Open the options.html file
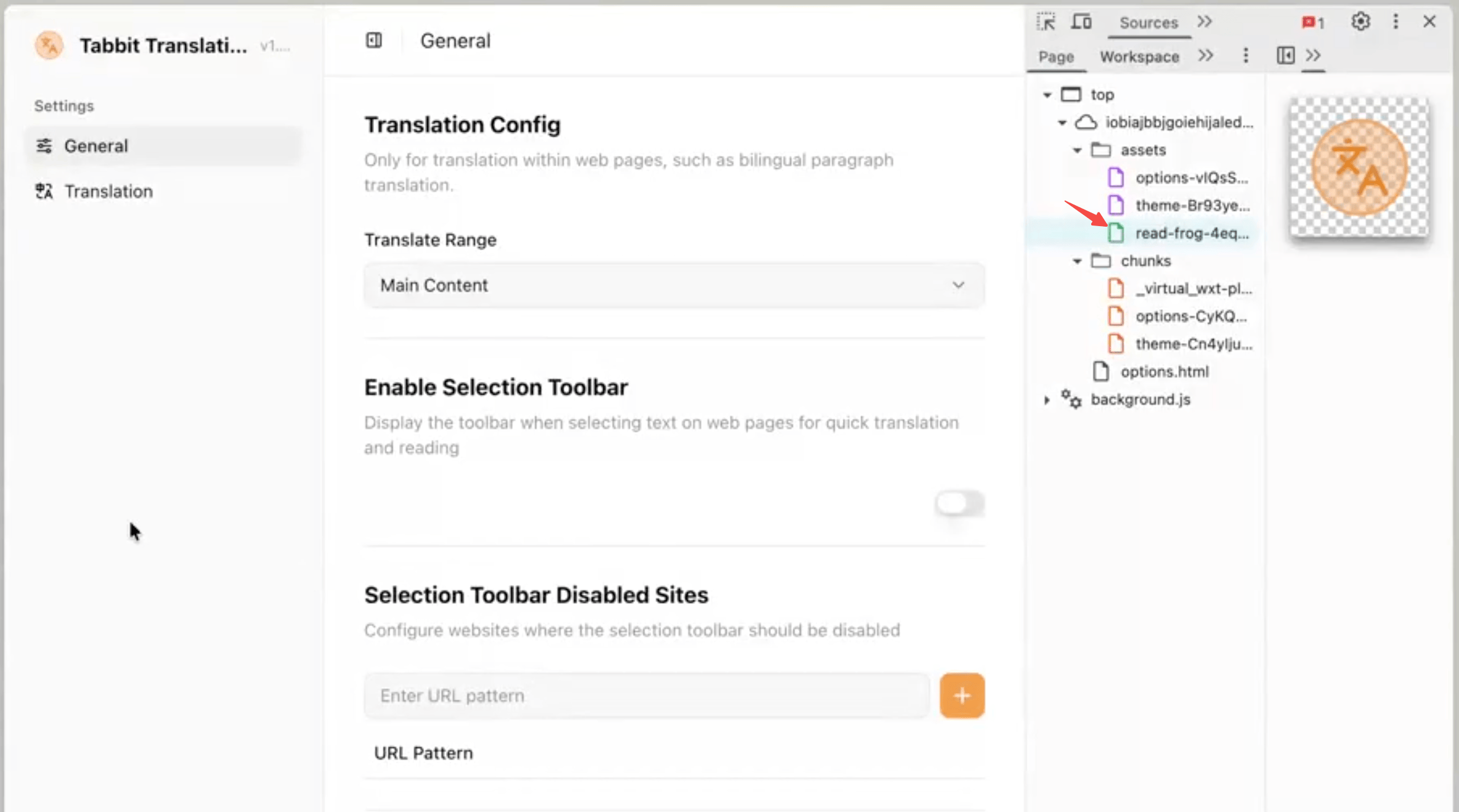The image size is (1459, 812). click(x=1164, y=371)
